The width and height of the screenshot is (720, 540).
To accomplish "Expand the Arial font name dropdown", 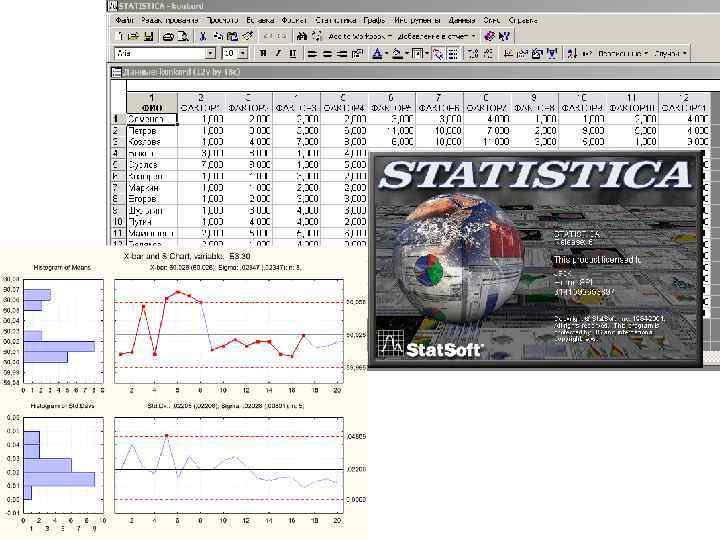I will coord(211,53).
